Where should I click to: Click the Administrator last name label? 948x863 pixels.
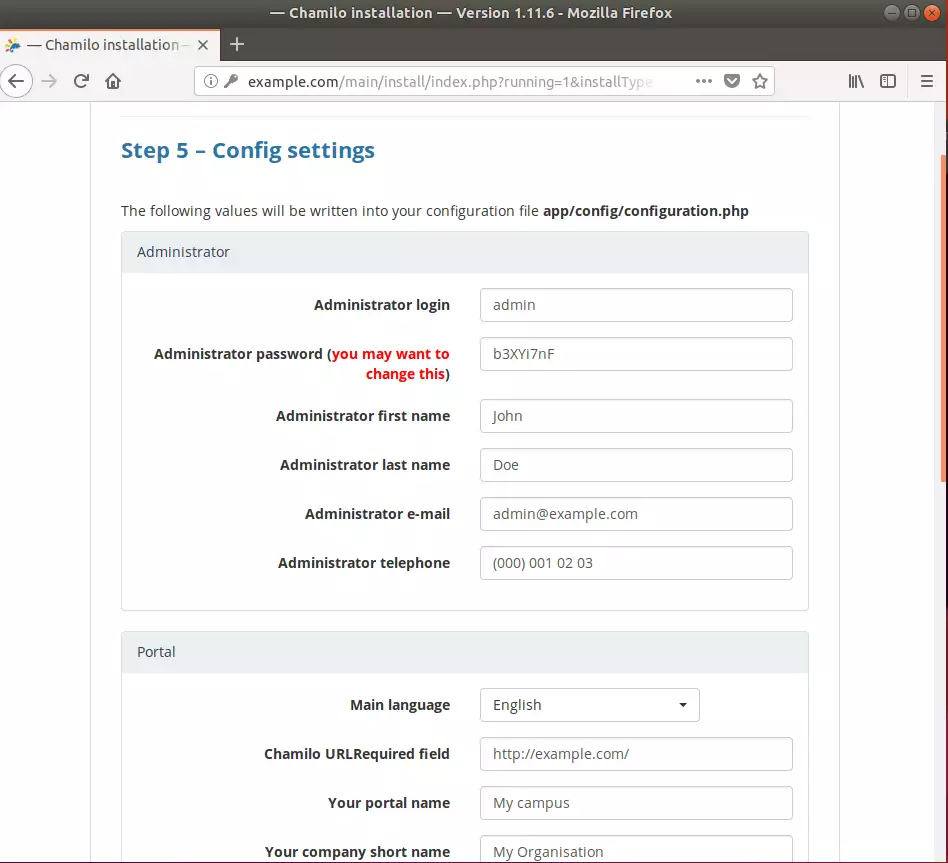coord(365,465)
